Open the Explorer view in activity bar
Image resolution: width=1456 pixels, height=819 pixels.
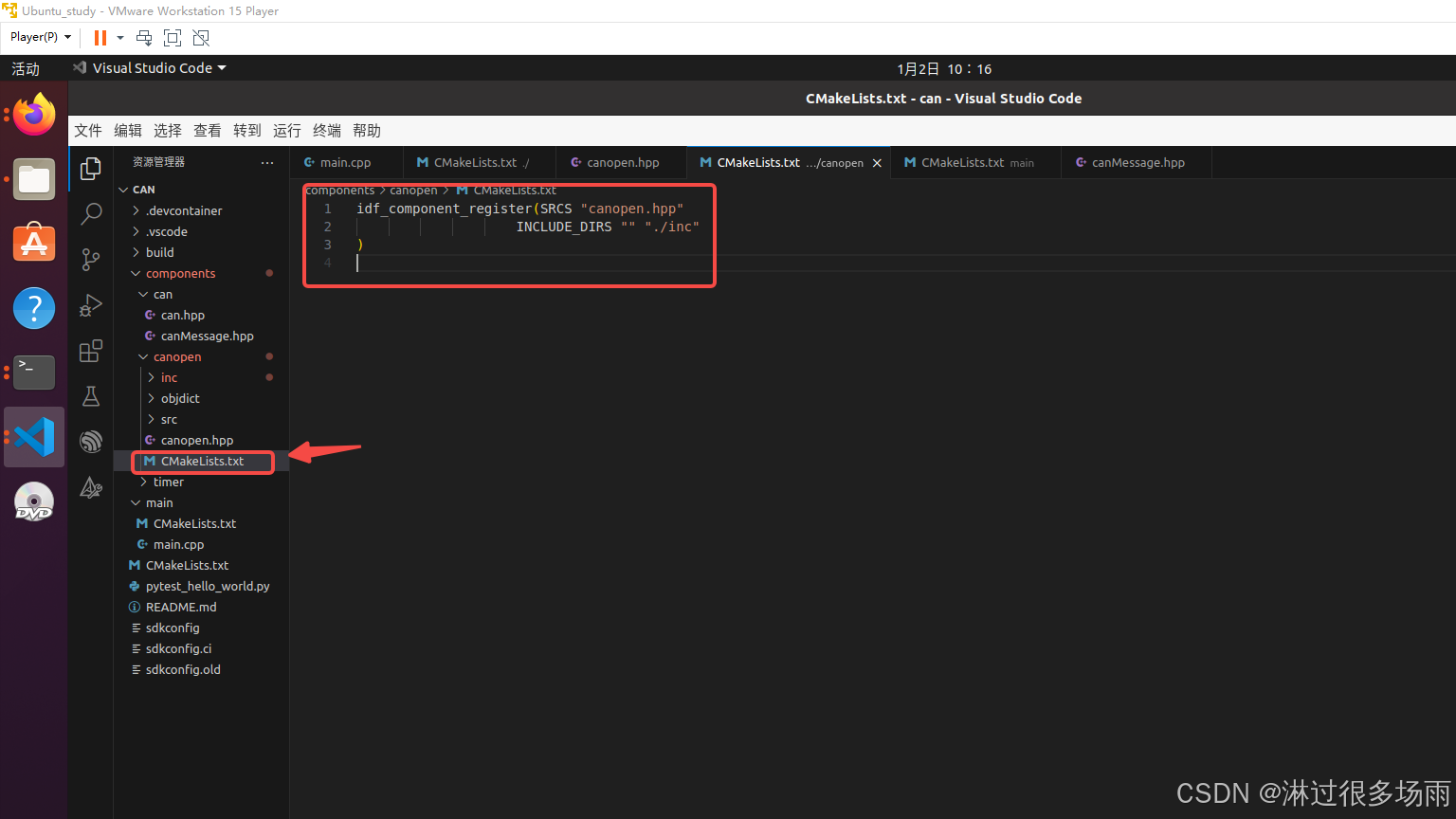pos(91,169)
